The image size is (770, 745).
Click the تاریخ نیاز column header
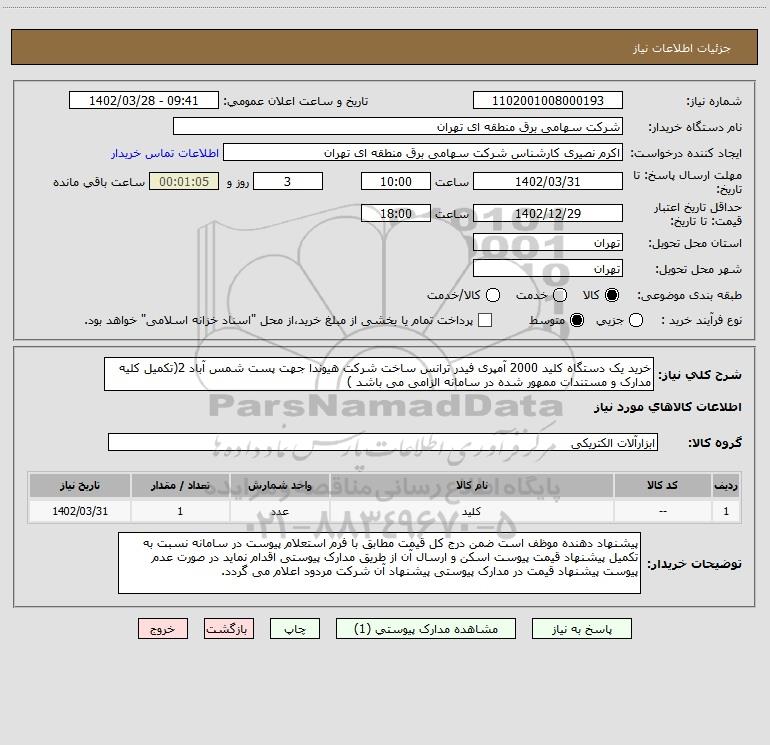tap(80, 485)
